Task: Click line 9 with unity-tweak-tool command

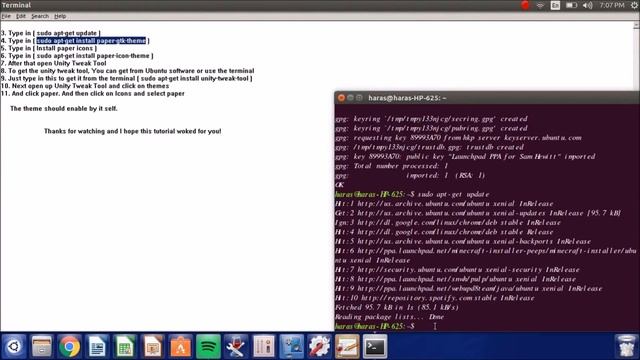Action: [x=127, y=78]
